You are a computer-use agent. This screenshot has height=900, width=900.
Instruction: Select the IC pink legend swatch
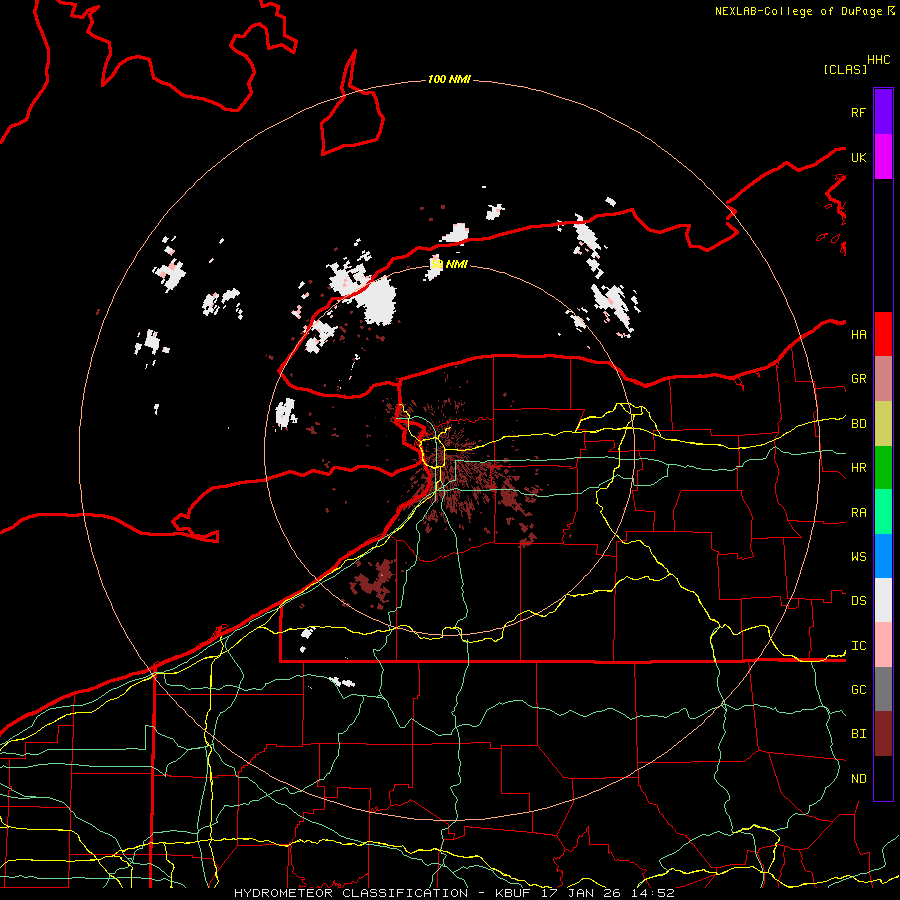coord(883,645)
